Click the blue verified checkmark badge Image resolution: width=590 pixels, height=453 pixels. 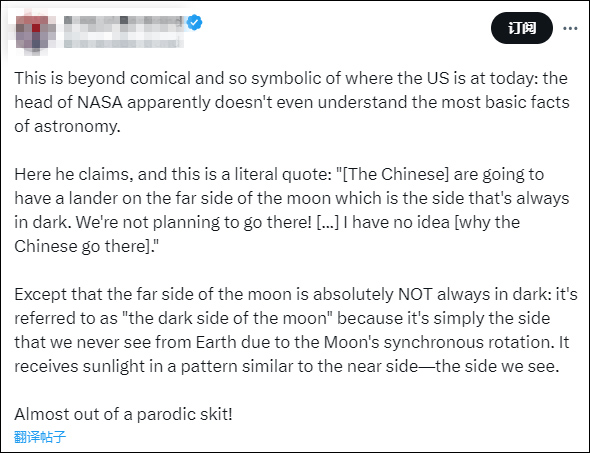click(195, 23)
